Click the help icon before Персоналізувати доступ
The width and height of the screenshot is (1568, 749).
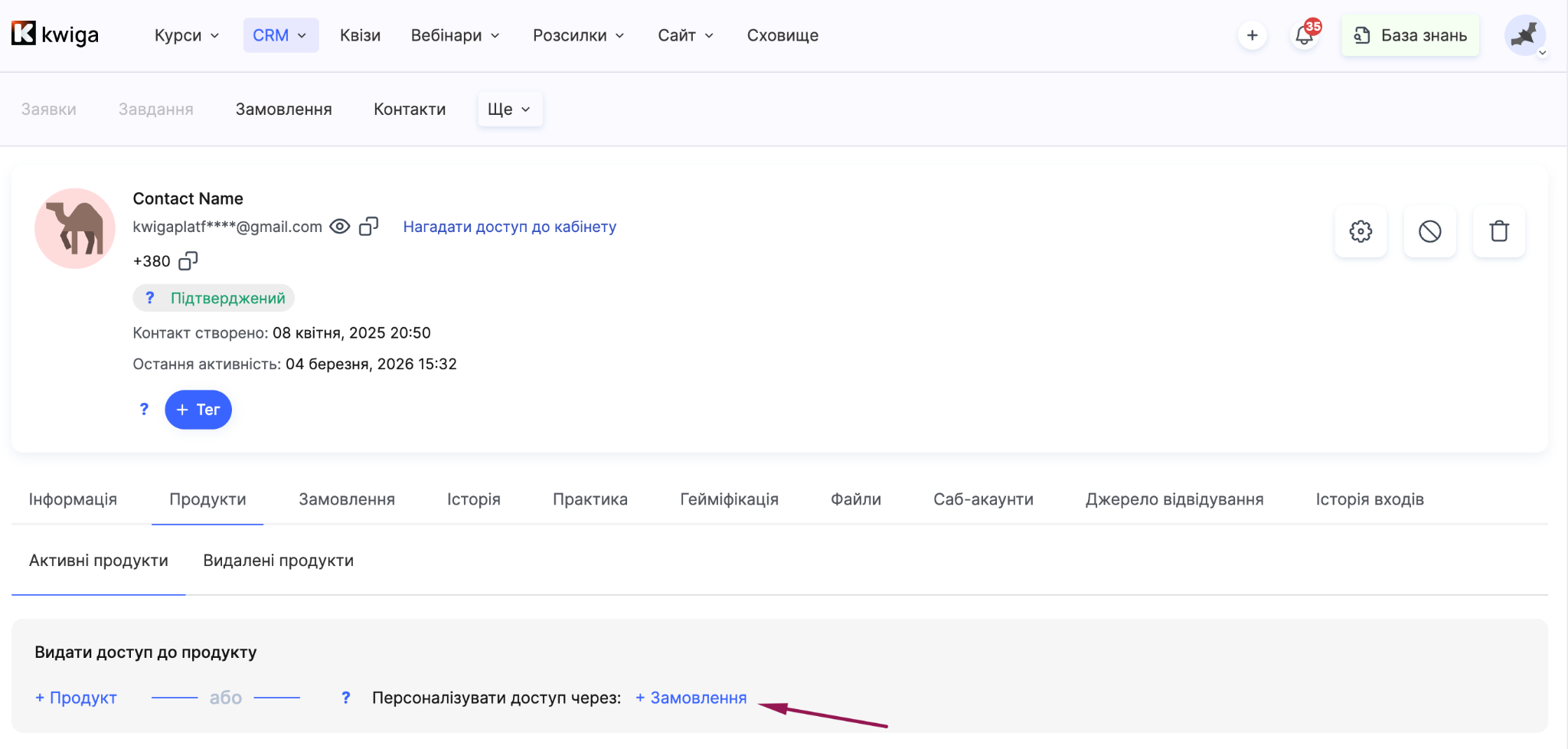coord(346,698)
